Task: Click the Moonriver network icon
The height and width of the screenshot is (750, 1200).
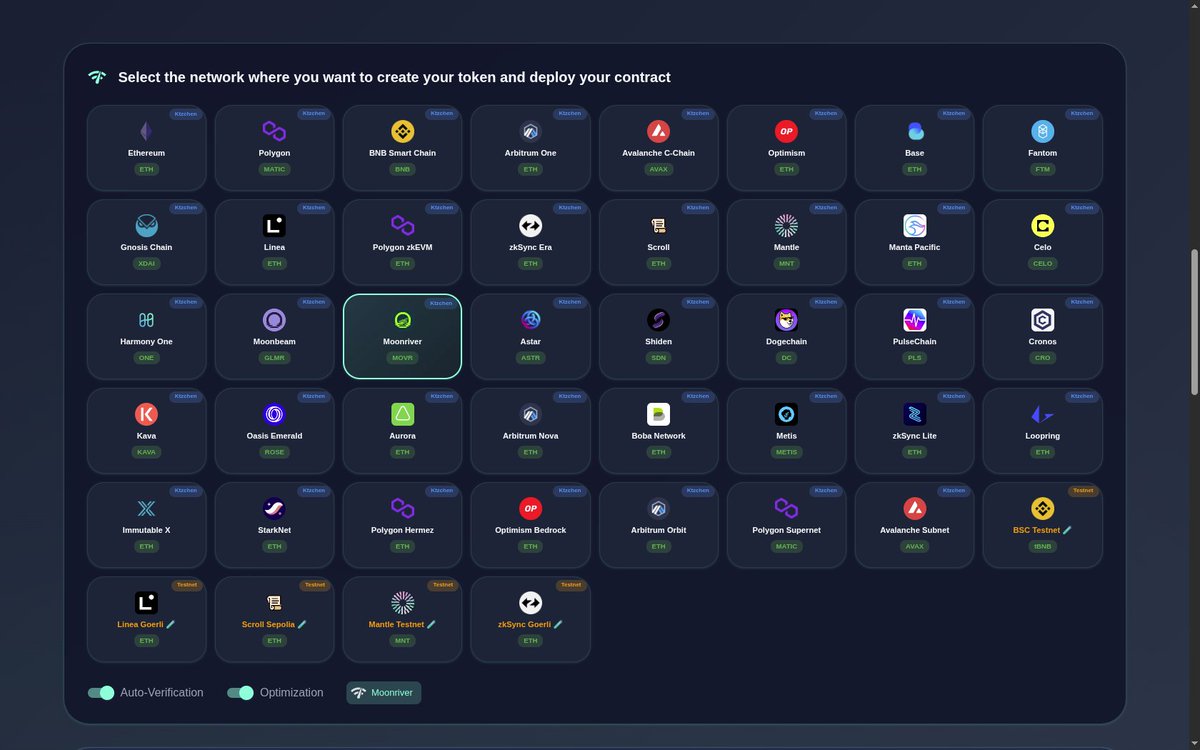Action: 402,320
